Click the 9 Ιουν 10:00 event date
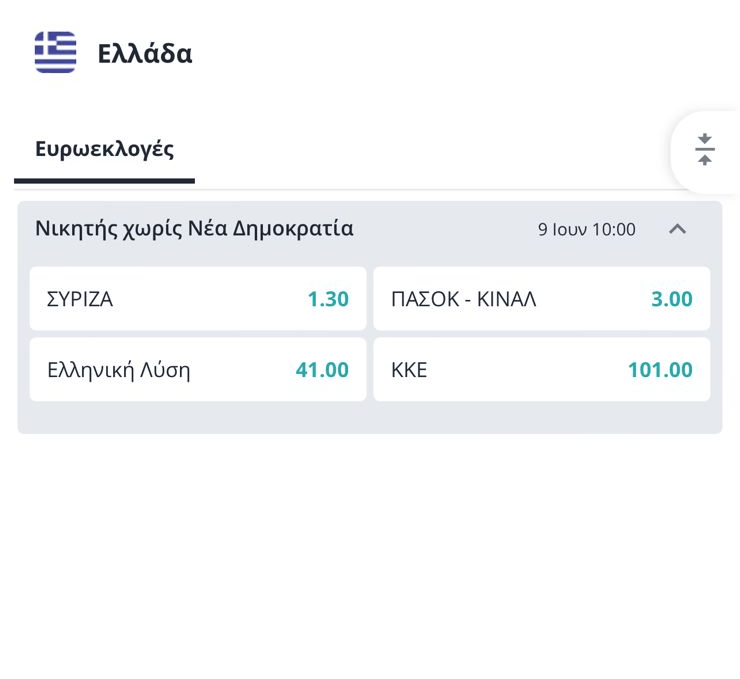 [x=586, y=229]
